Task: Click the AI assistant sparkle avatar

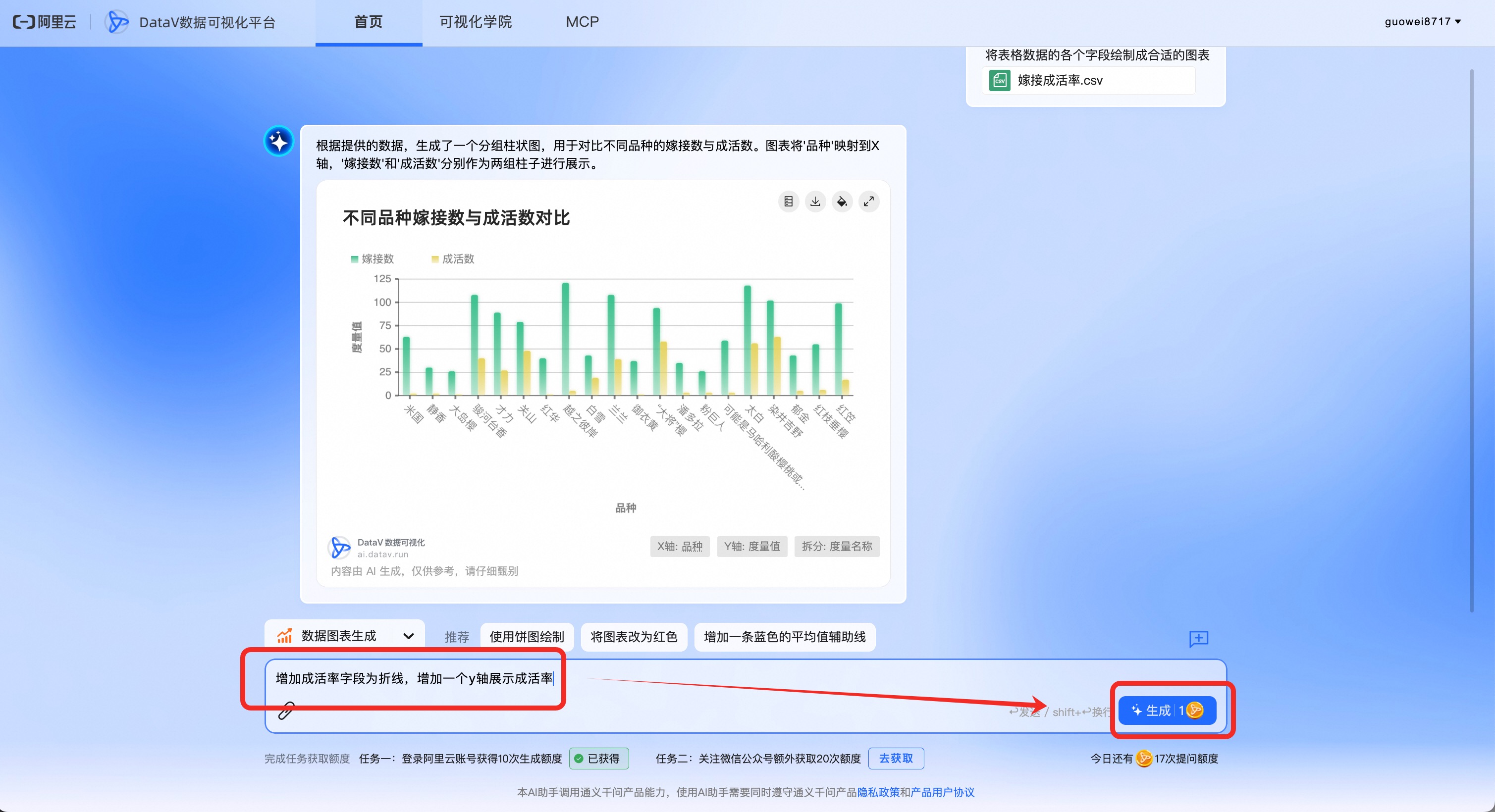Action: click(x=278, y=141)
